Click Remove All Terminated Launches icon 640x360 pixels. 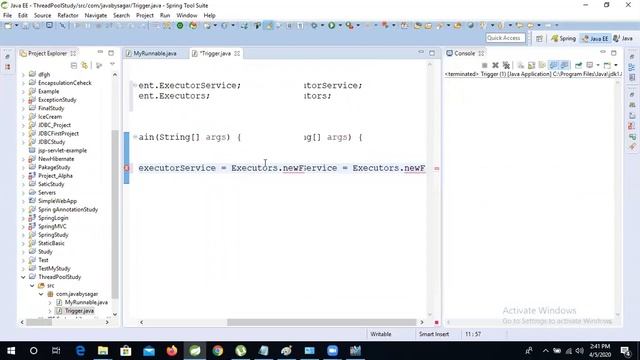coord(506,65)
